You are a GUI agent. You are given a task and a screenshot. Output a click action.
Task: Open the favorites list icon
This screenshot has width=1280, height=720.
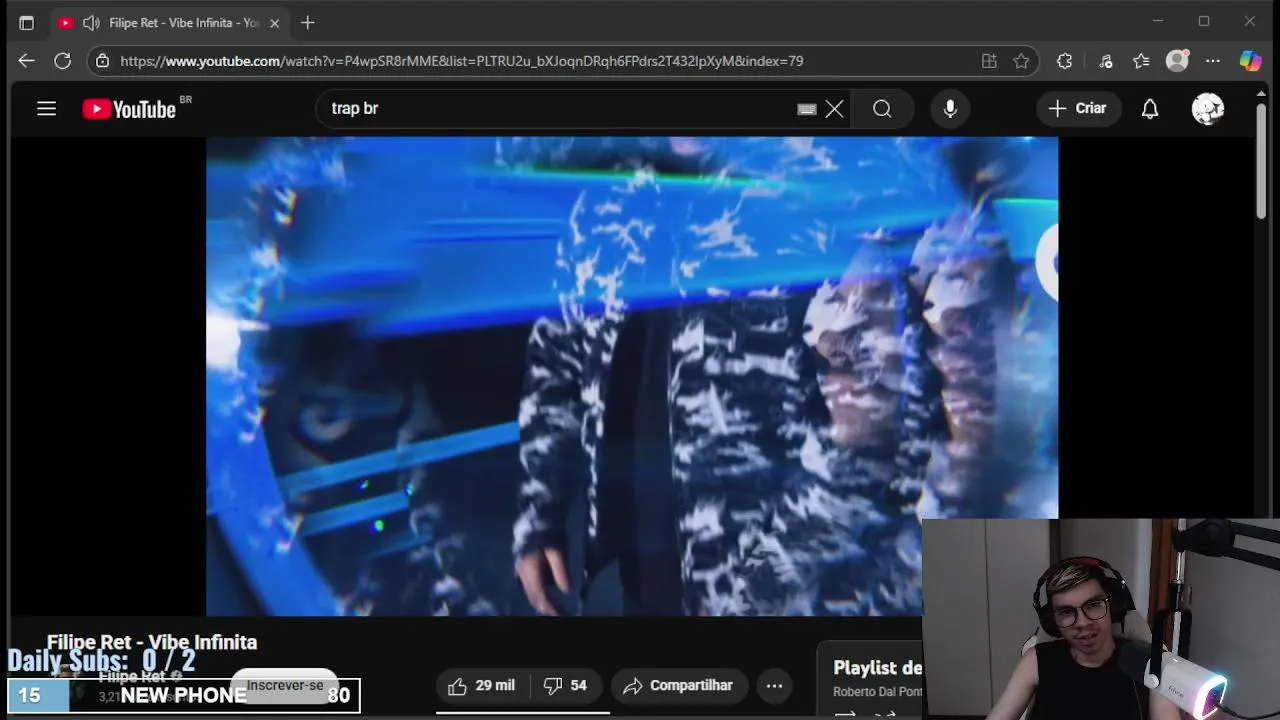tap(1141, 61)
